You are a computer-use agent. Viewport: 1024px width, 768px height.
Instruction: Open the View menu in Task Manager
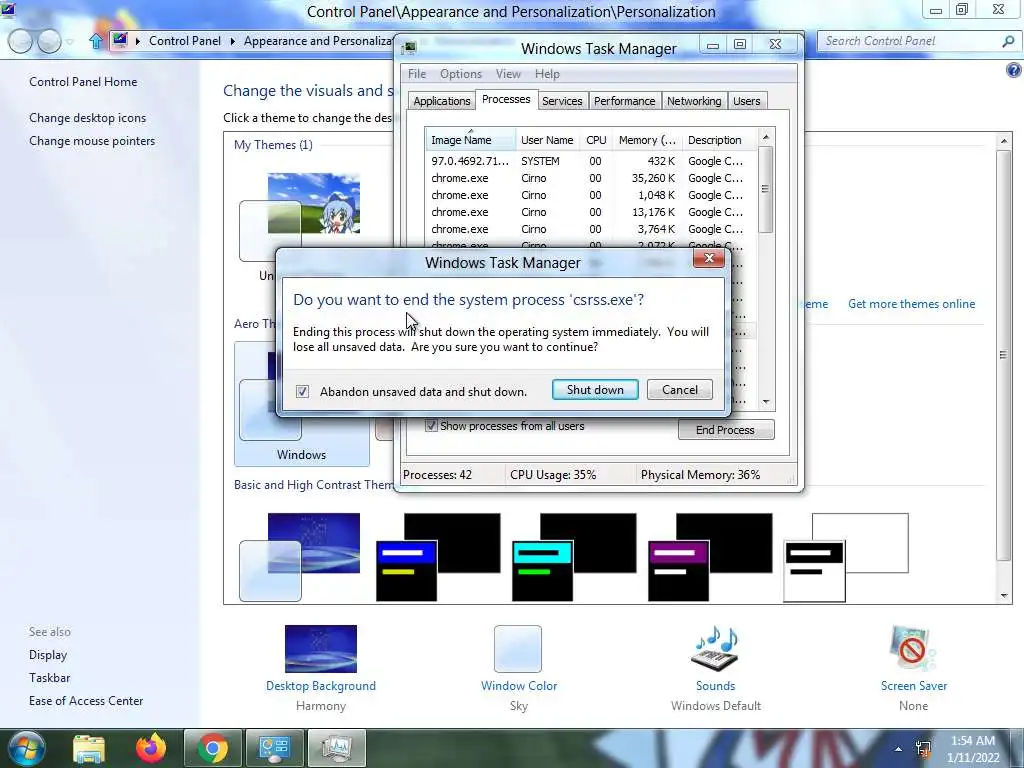point(508,74)
